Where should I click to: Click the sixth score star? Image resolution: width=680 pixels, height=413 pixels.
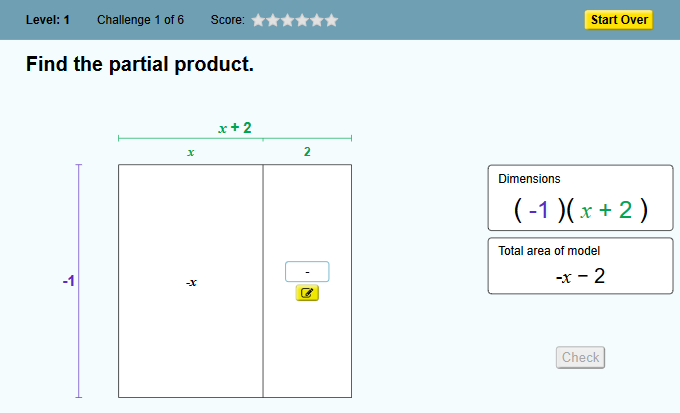click(332, 20)
